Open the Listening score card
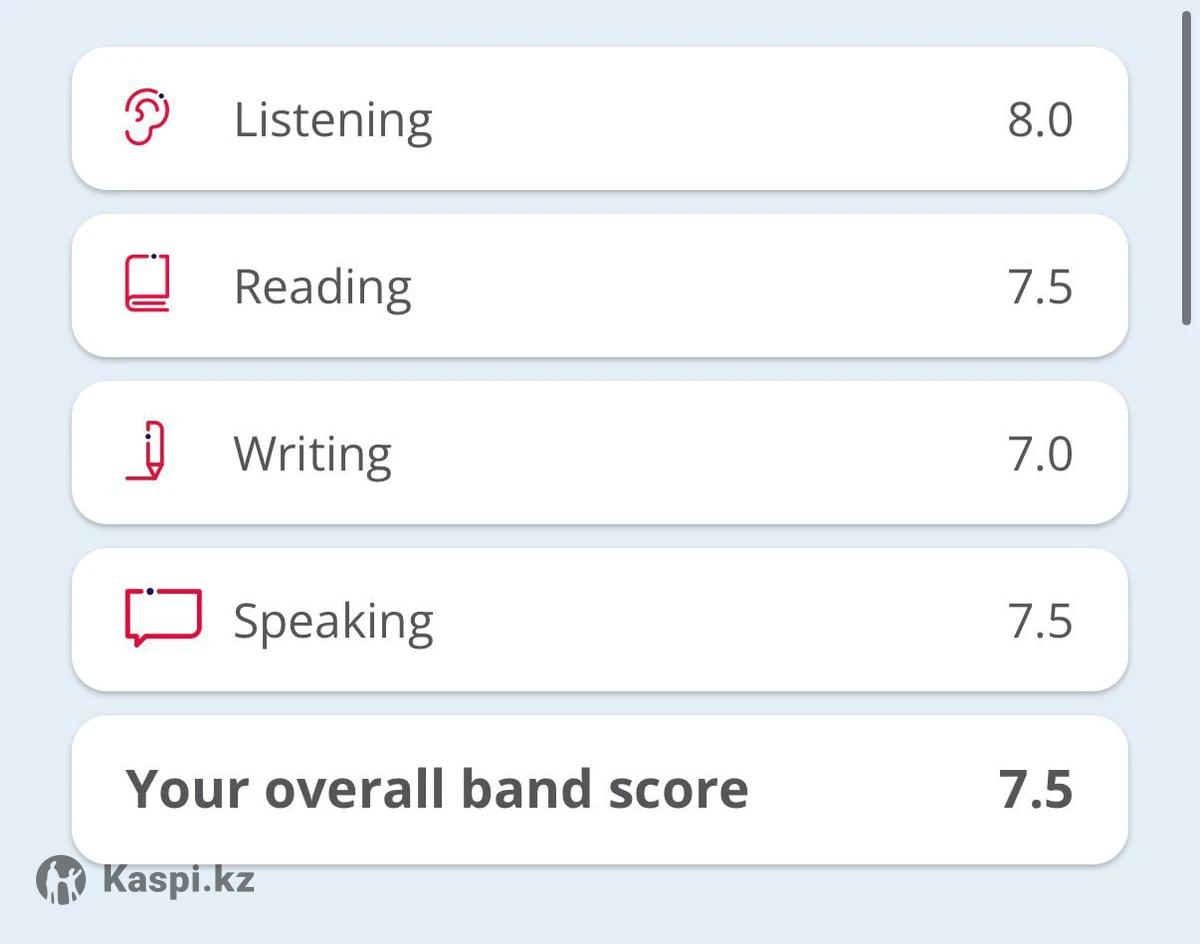 pyautogui.click(x=600, y=118)
